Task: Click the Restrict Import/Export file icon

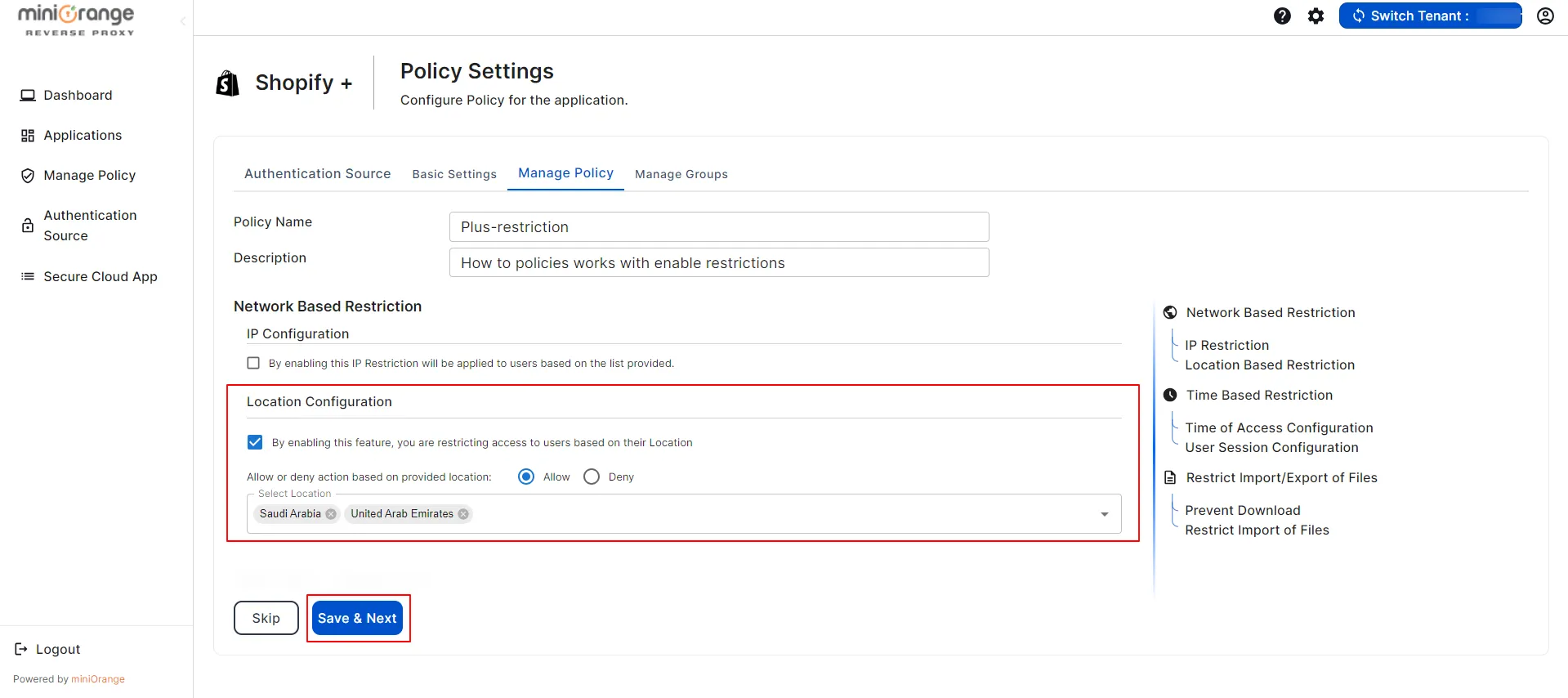Action: [1170, 477]
